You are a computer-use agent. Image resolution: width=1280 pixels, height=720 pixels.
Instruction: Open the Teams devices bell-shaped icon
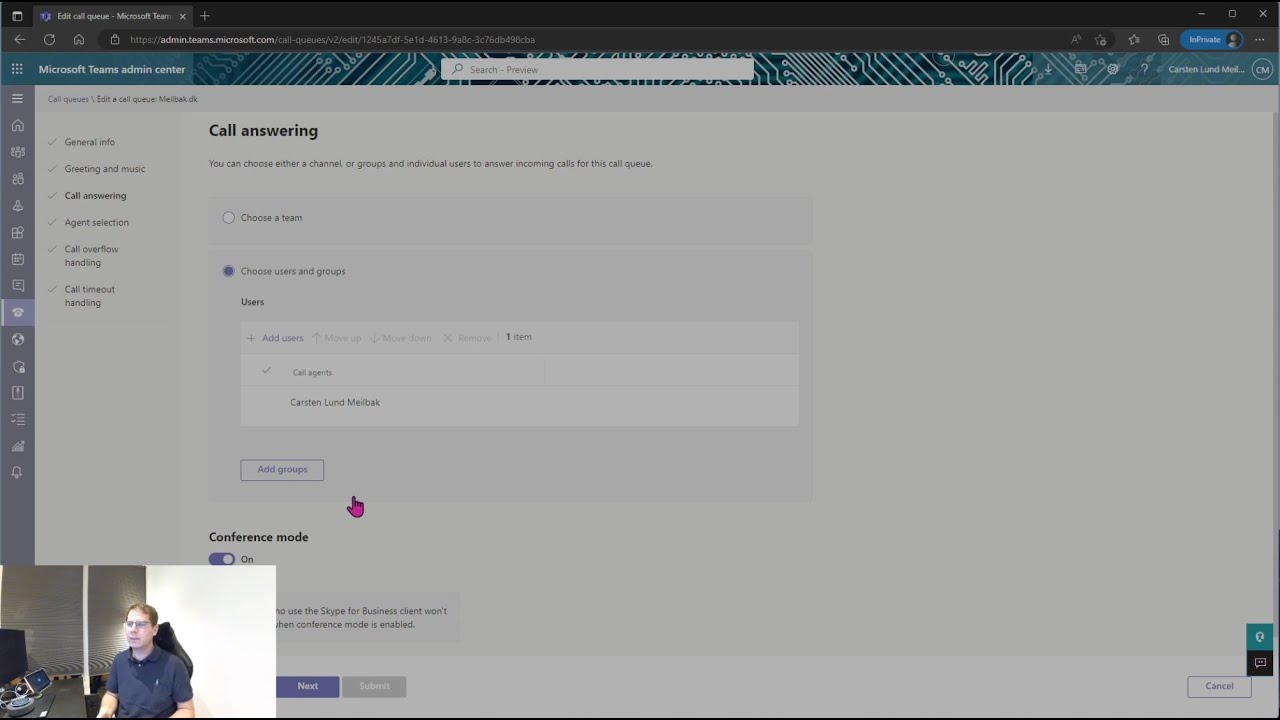point(17,206)
